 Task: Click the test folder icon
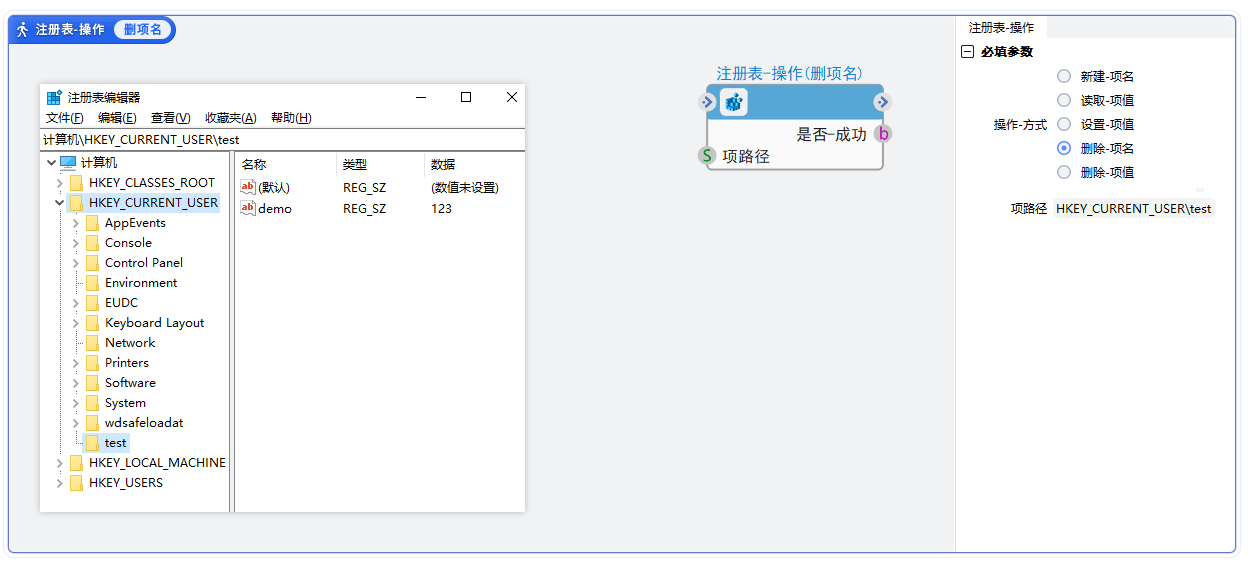pos(92,442)
